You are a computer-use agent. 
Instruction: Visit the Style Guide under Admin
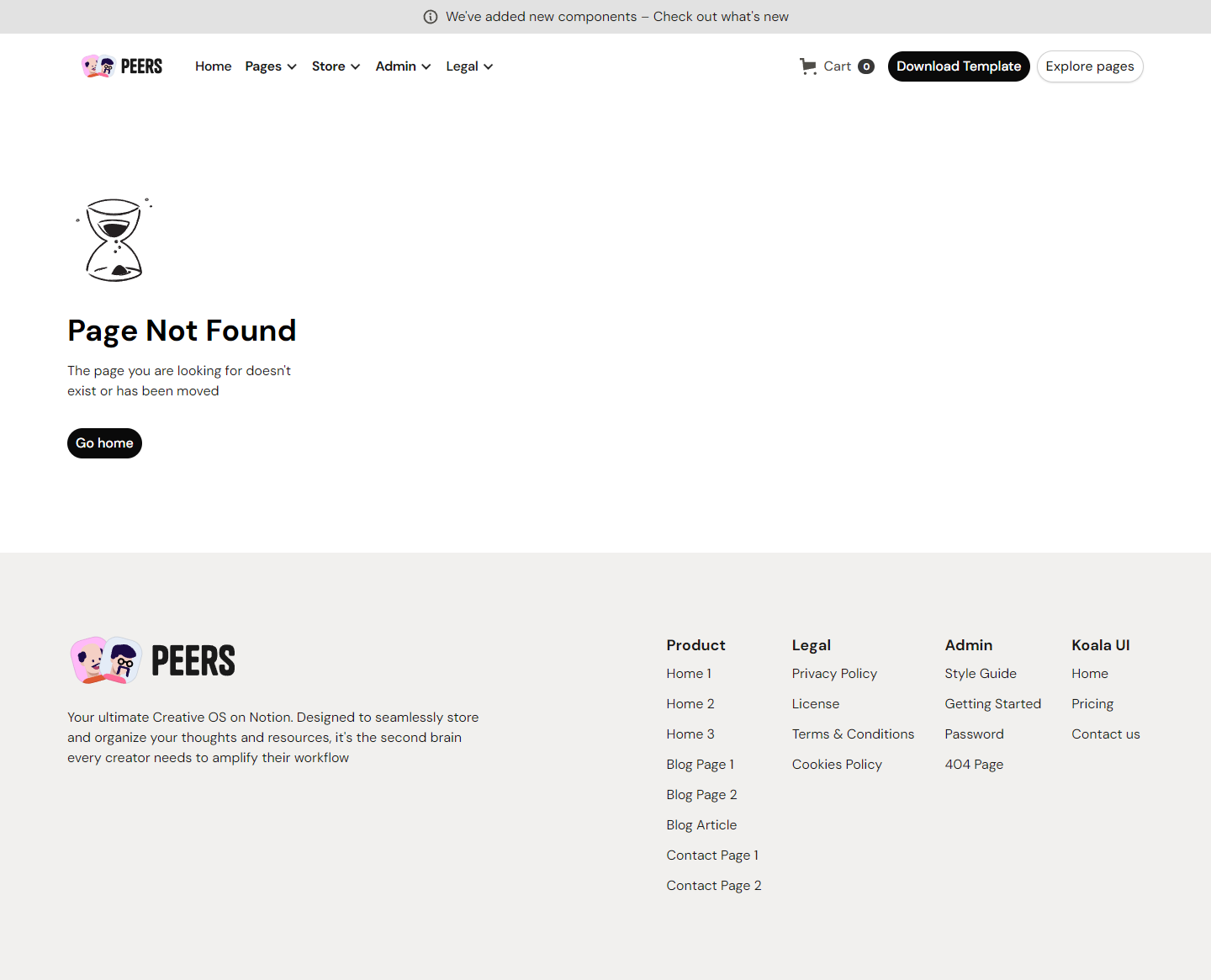tap(981, 673)
